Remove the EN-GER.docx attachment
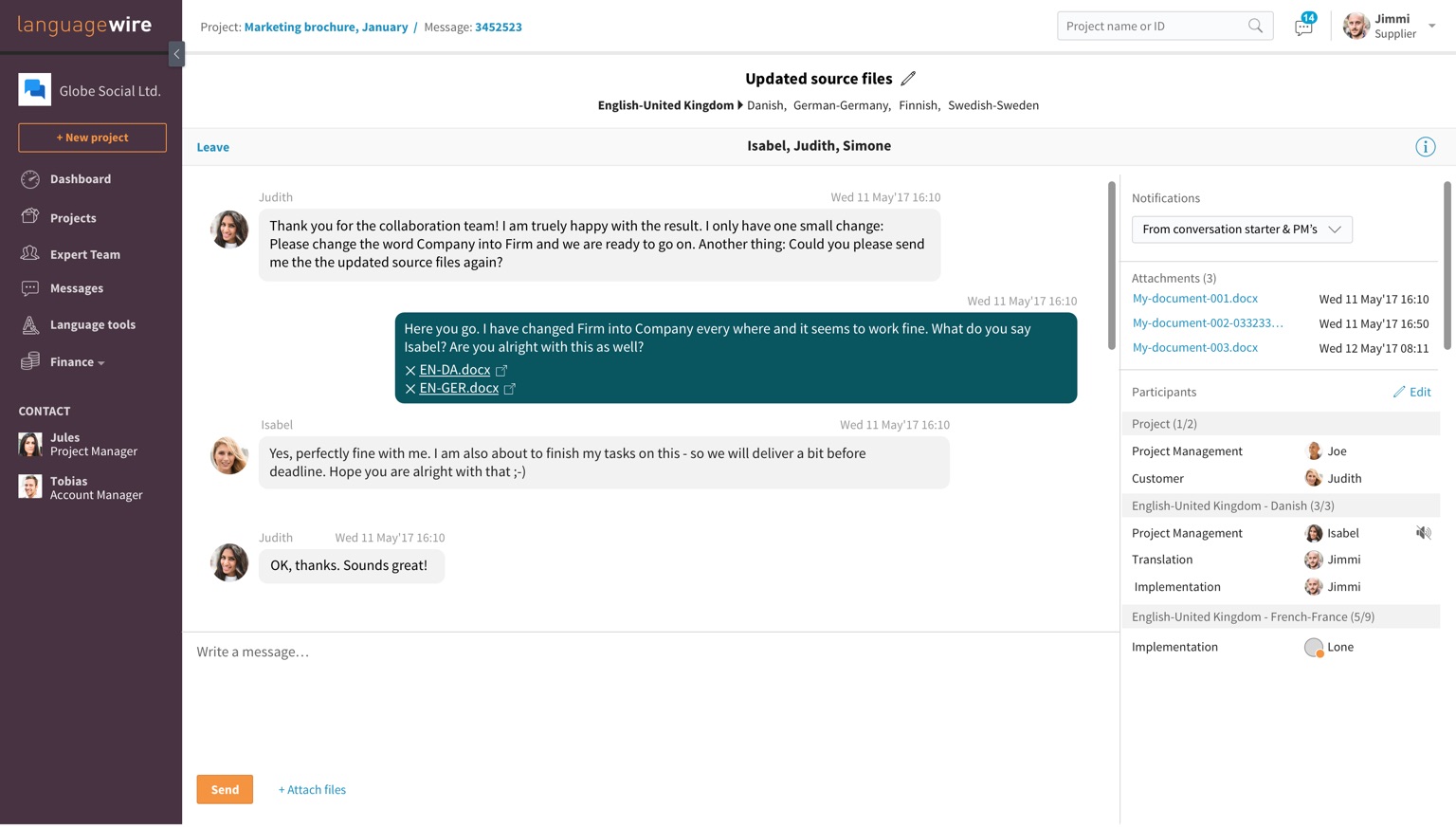This screenshot has height=827, width=1456. 409,389
